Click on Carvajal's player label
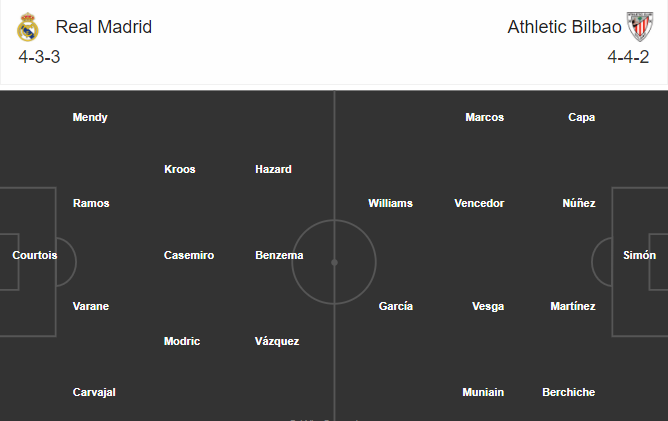 pos(94,392)
